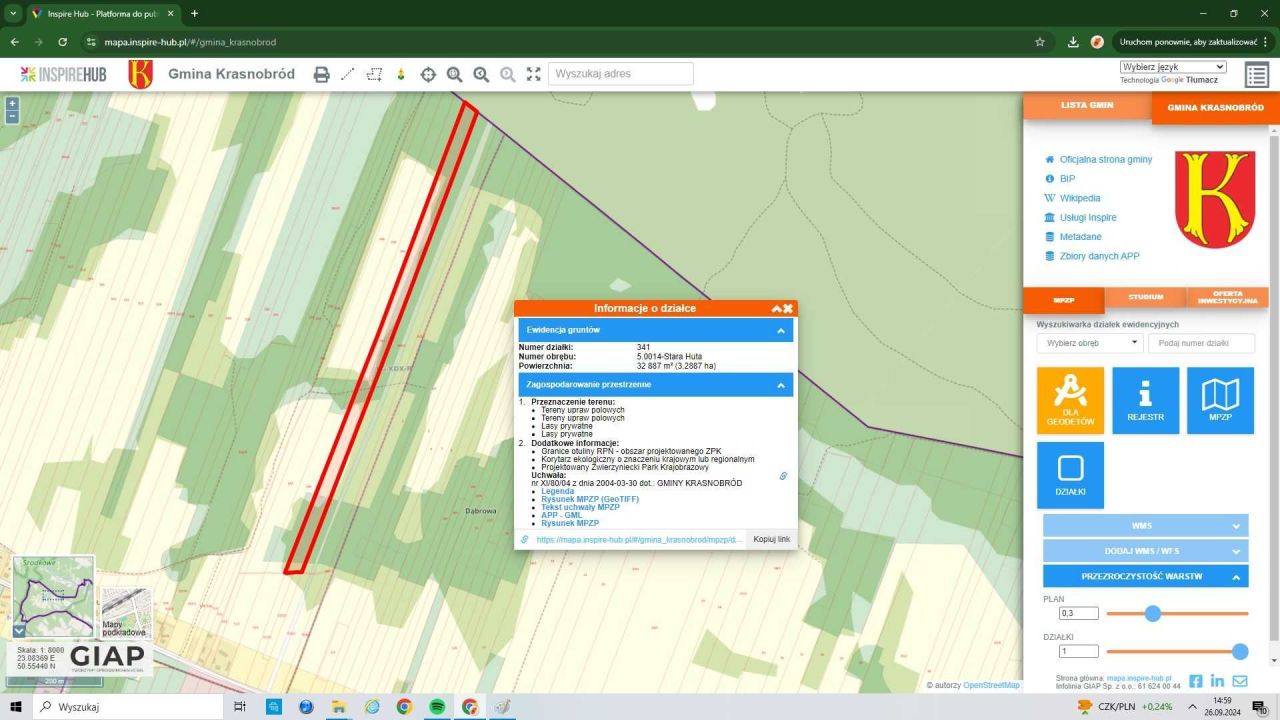Click the print map icon
The width and height of the screenshot is (1280, 720).
(x=321, y=74)
